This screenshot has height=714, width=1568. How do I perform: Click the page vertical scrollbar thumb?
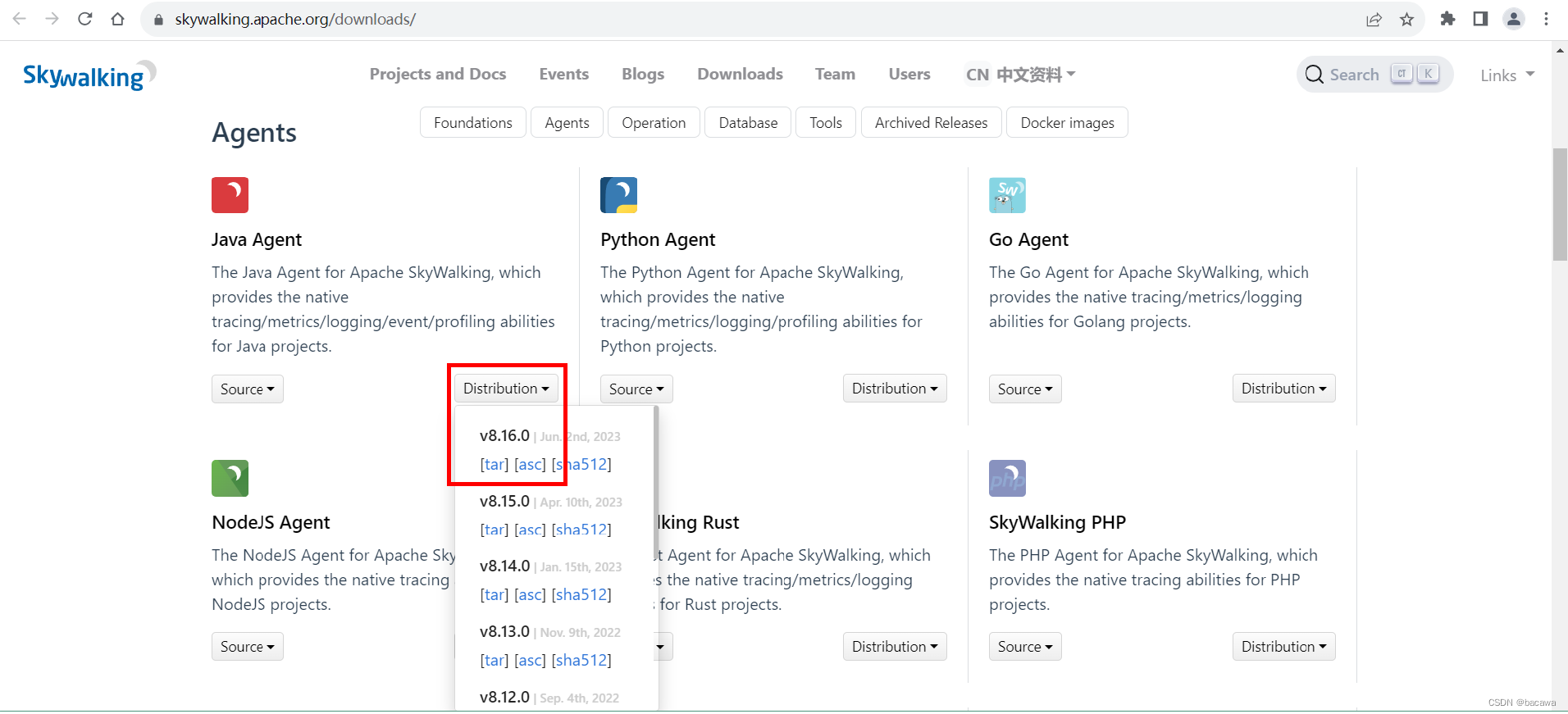point(1560,204)
